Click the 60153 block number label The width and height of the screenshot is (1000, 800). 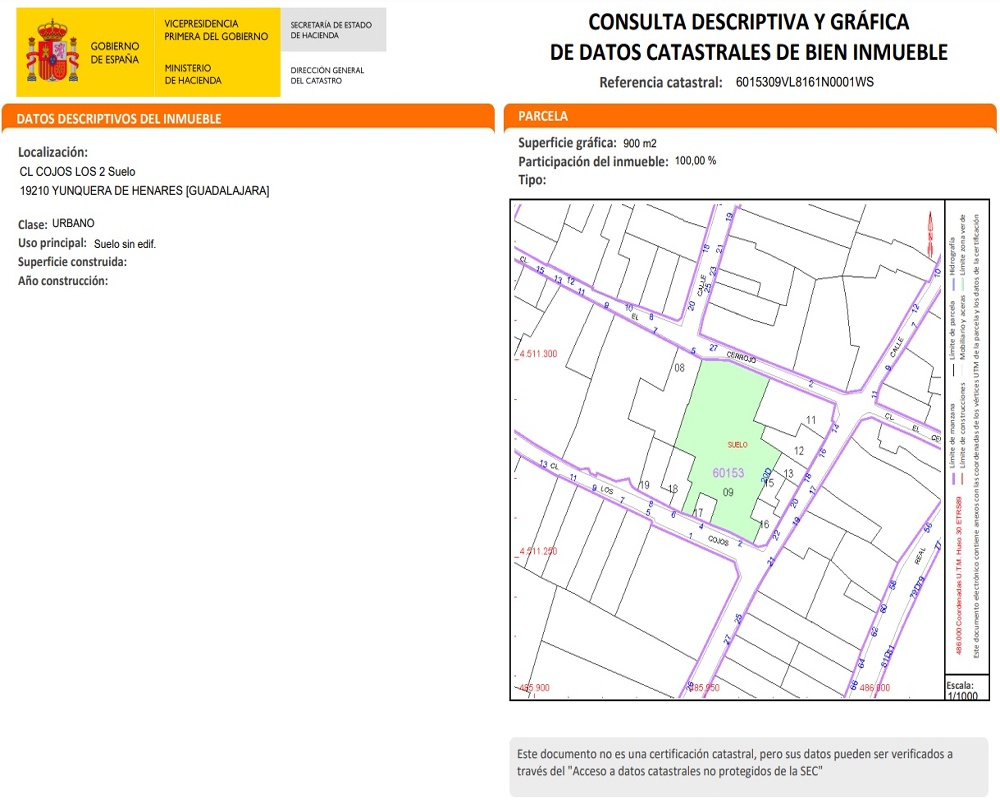pyautogui.click(x=728, y=472)
